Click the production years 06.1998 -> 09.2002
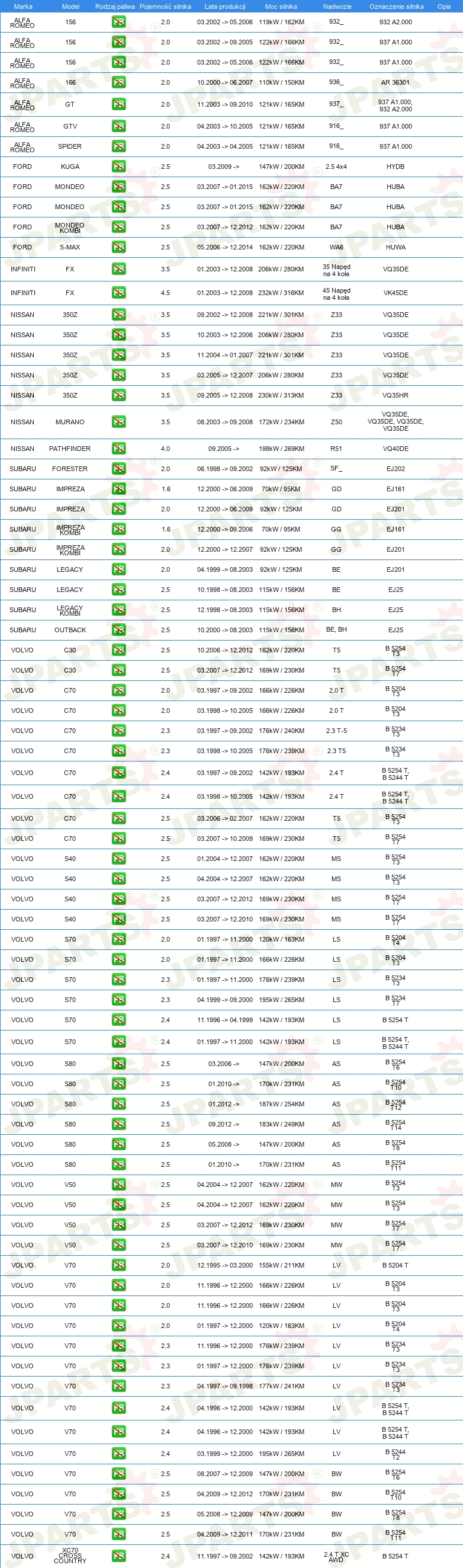The height and width of the screenshot is (1568, 463). [225, 469]
